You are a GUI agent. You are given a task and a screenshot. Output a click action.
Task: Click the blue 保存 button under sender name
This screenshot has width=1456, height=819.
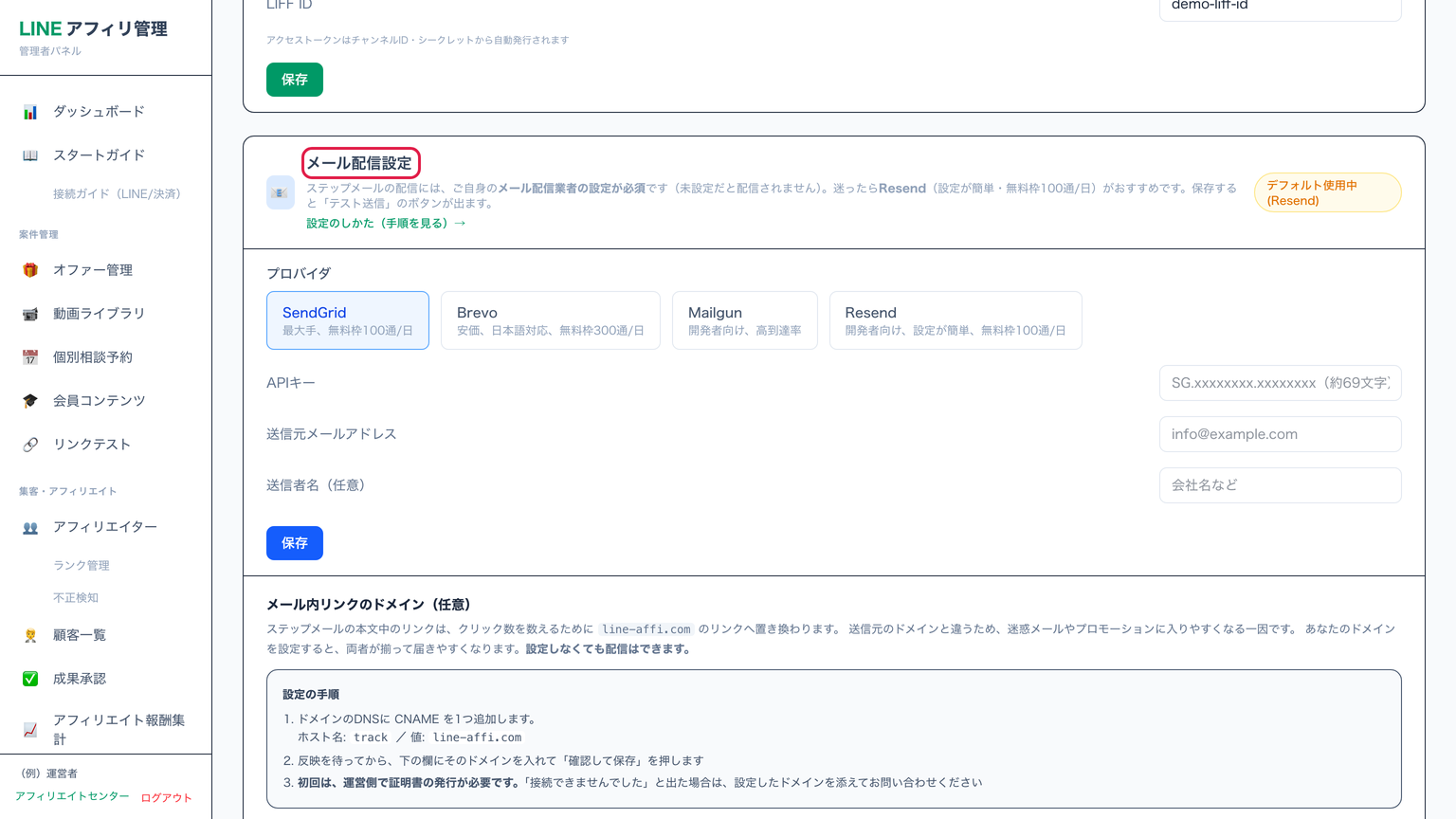(295, 543)
